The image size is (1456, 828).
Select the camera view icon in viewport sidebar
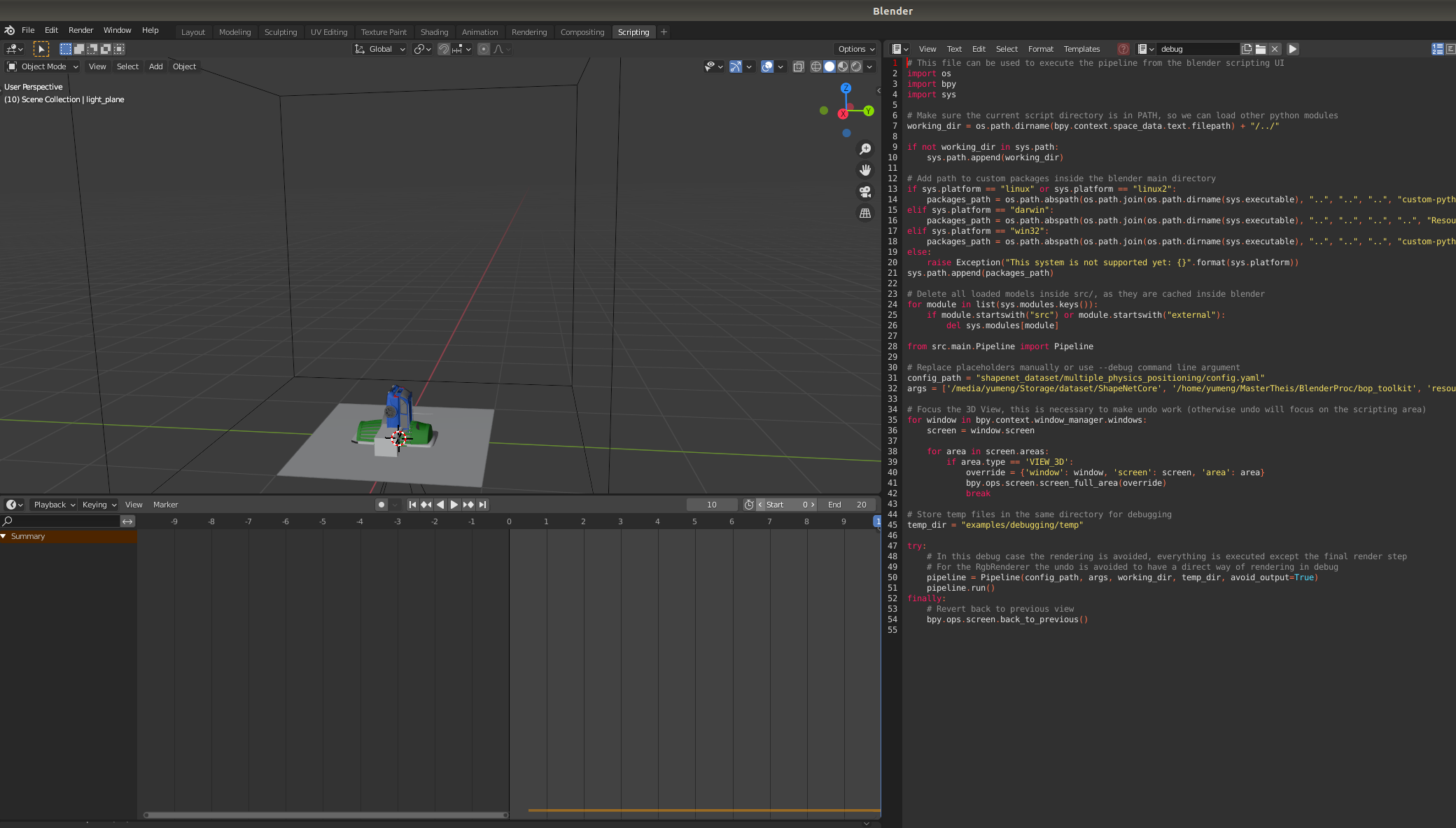pos(865,191)
